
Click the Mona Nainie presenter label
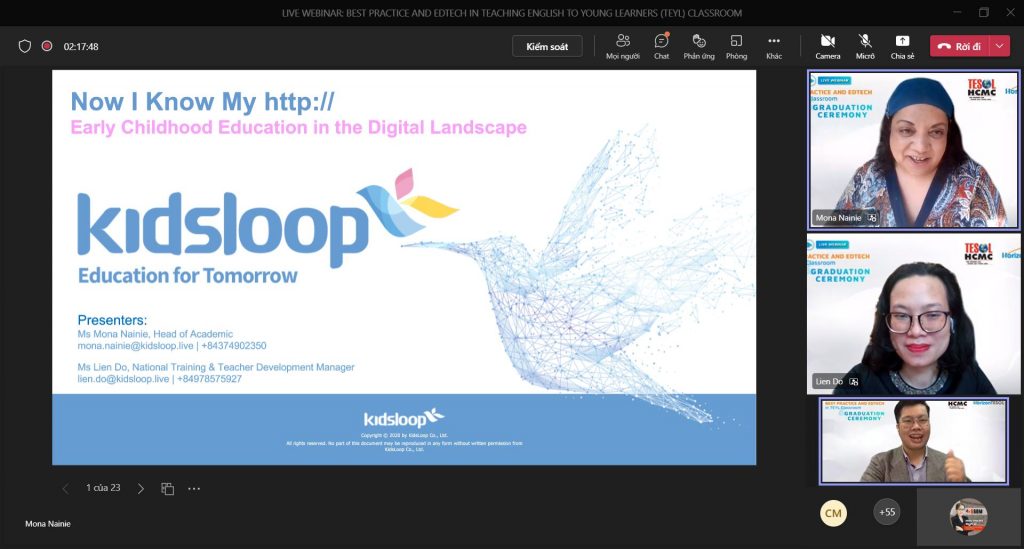point(48,524)
